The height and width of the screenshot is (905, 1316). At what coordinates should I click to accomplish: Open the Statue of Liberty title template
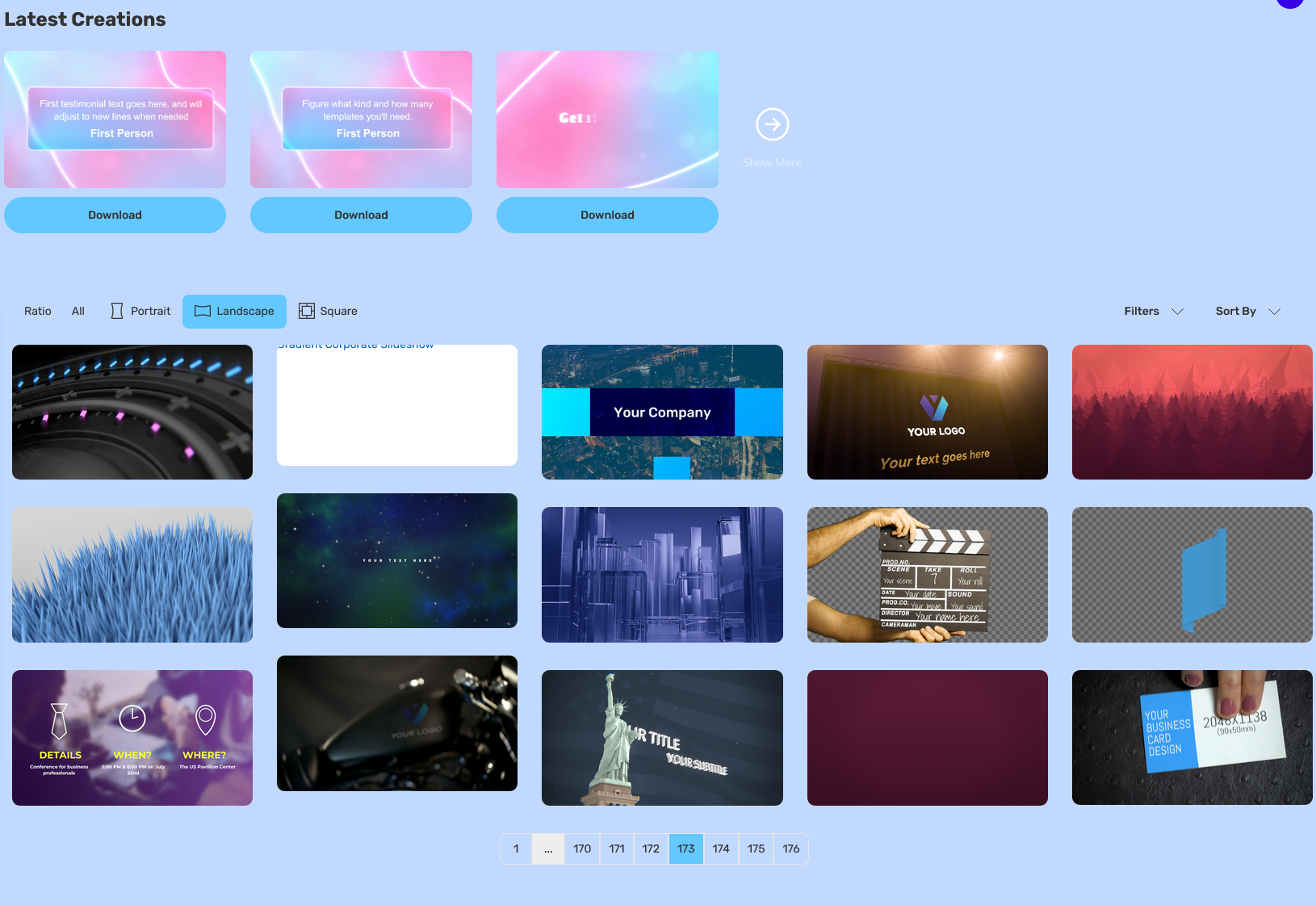point(662,738)
